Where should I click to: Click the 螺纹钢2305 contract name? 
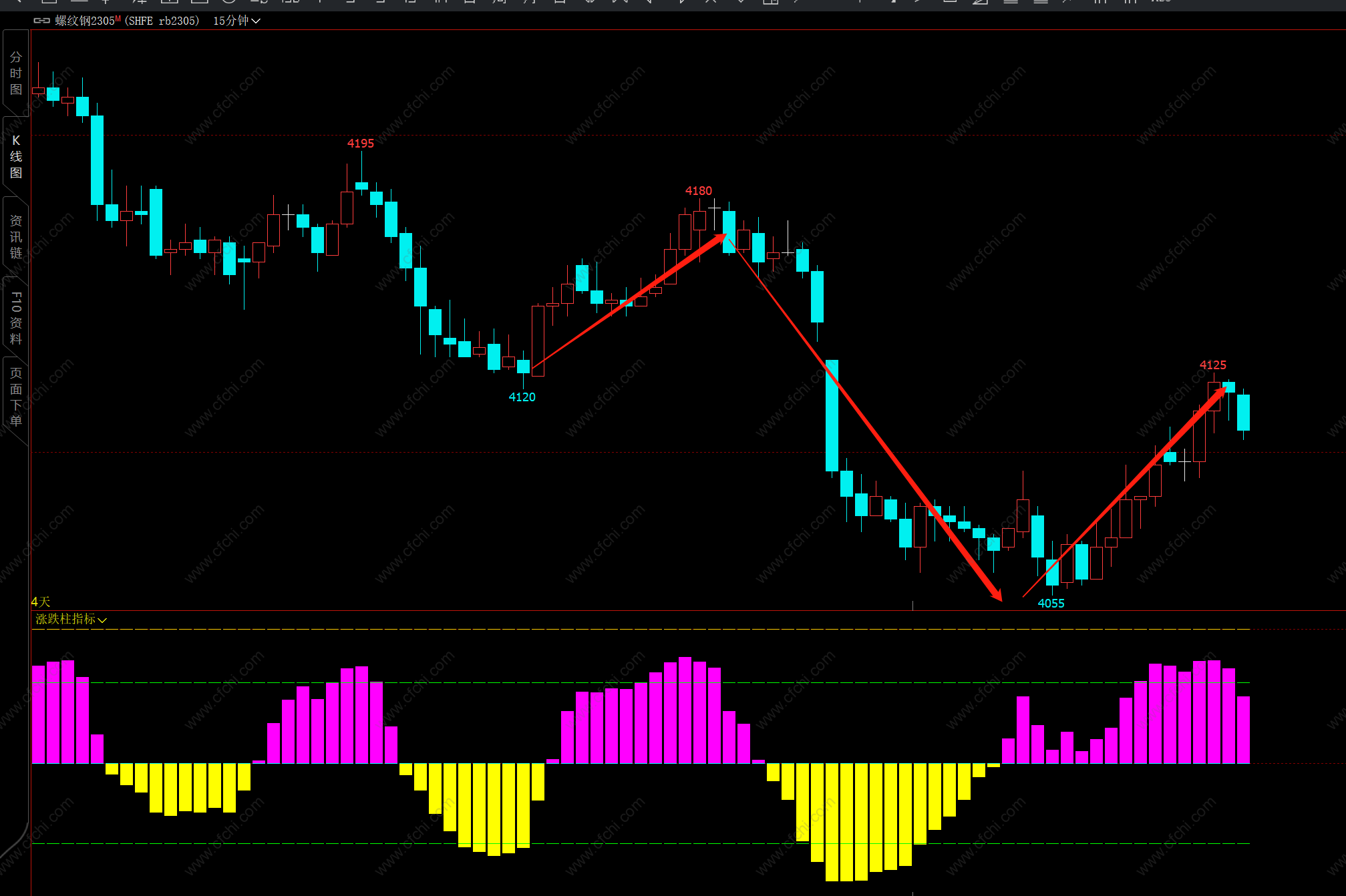(x=85, y=21)
